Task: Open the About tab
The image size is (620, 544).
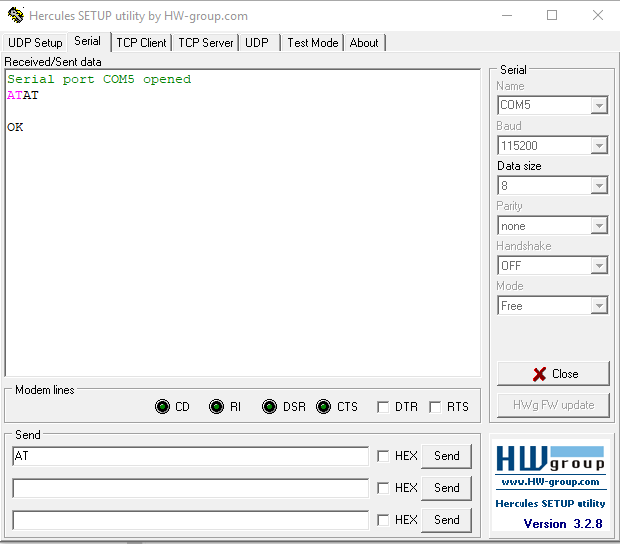Action: click(x=364, y=43)
